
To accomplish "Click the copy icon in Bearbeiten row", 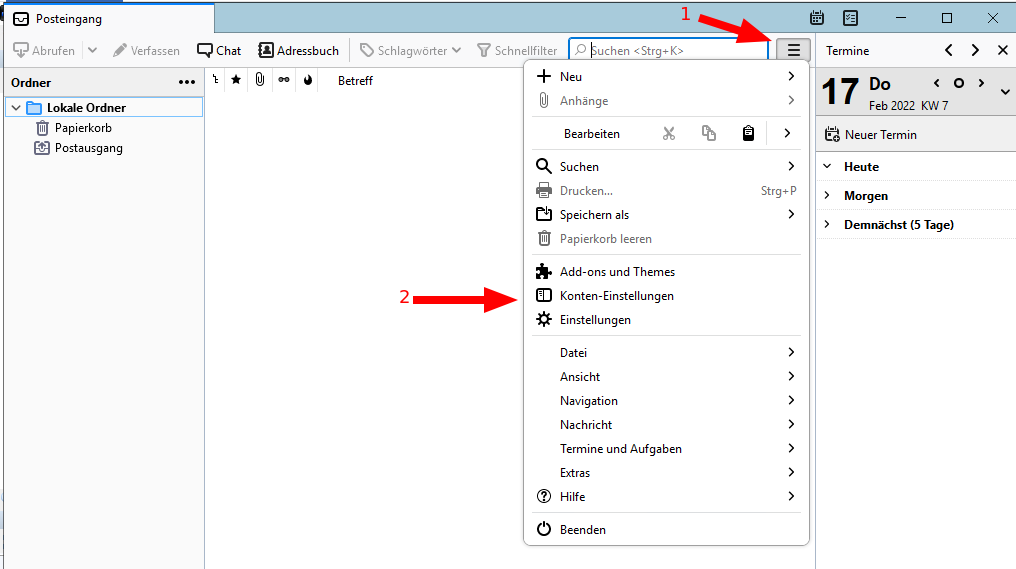I will click(x=709, y=133).
